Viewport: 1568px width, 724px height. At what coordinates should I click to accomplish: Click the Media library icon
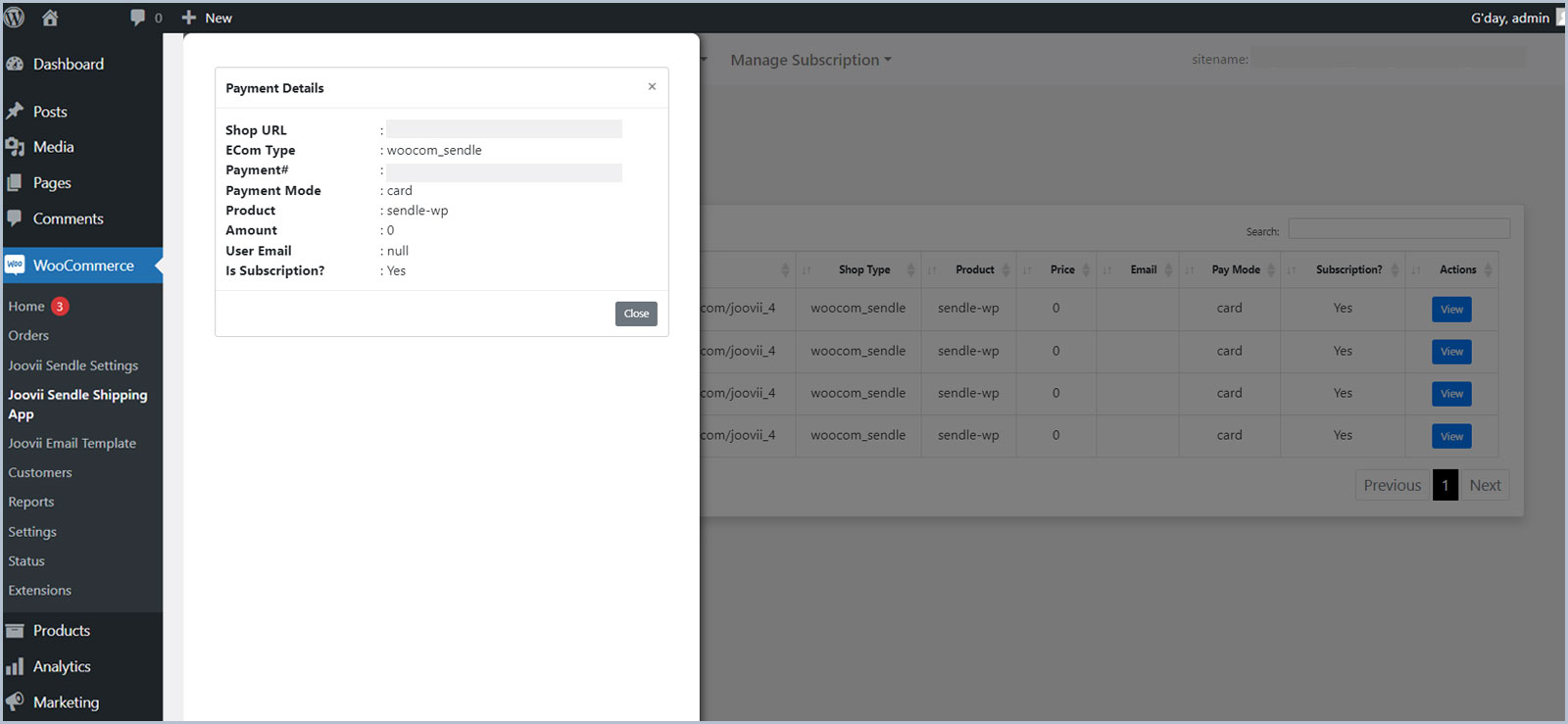tap(15, 147)
